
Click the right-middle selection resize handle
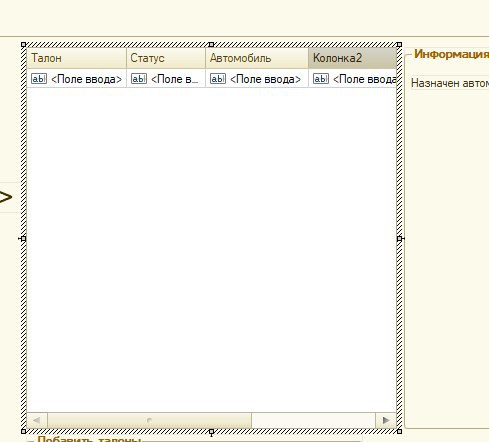(399, 239)
